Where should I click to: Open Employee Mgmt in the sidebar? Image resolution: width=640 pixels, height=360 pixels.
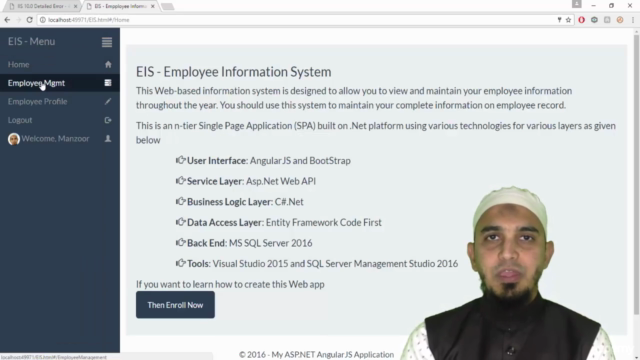click(60, 83)
